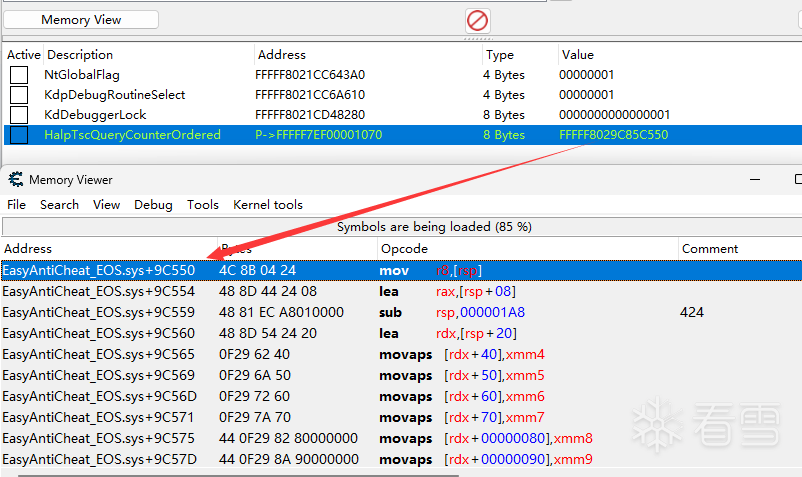This screenshot has width=802, height=477.
Task: Click address FFFFF8021CD48280
Action: click(x=310, y=115)
